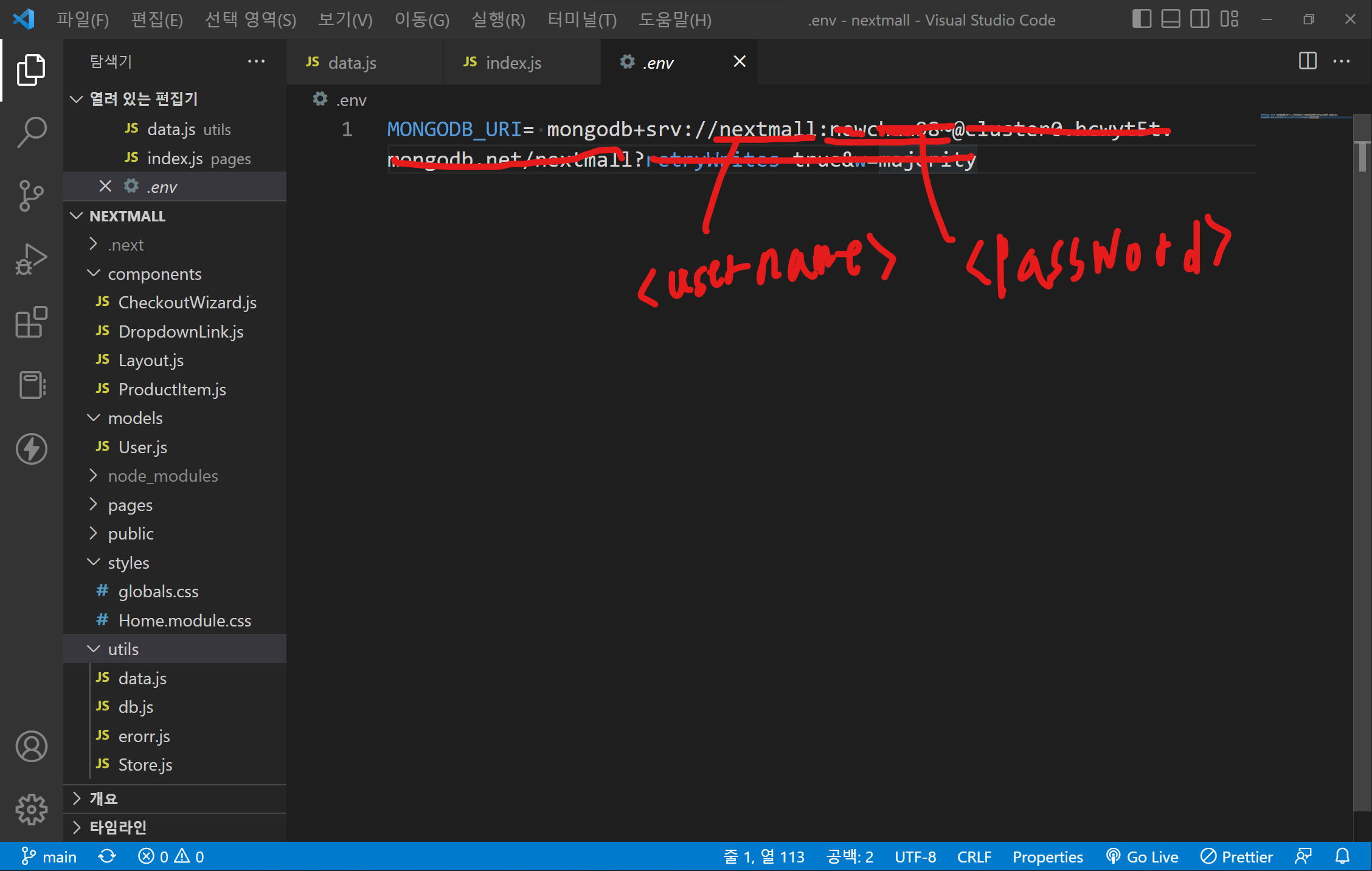
Task: Collapse NEXTMALL folder section
Action: coord(175,216)
